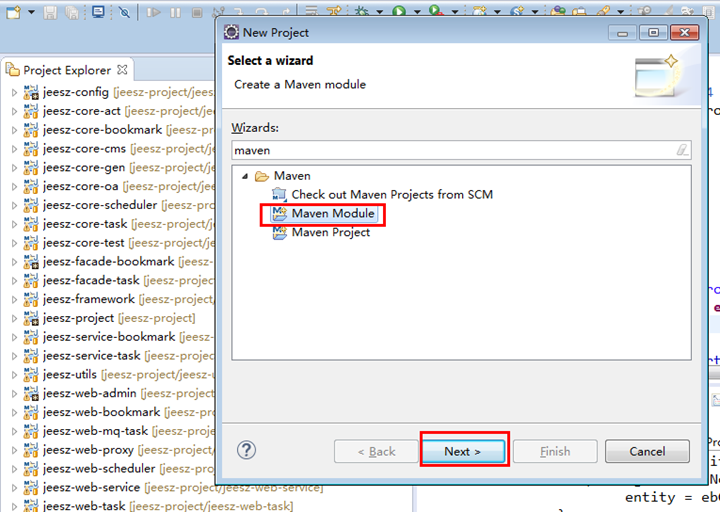Click the Save toolbar icon
This screenshot has height=512, width=723.
coord(50,12)
